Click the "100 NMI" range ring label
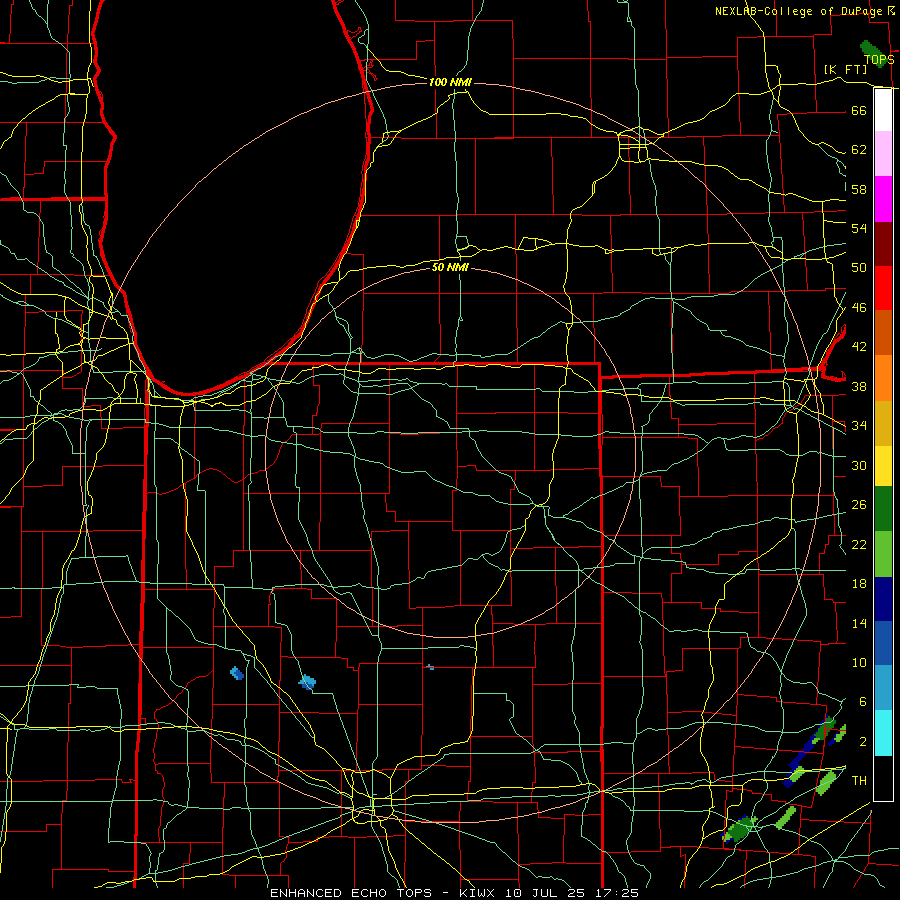The width and height of the screenshot is (900, 900). click(x=450, y=82)
